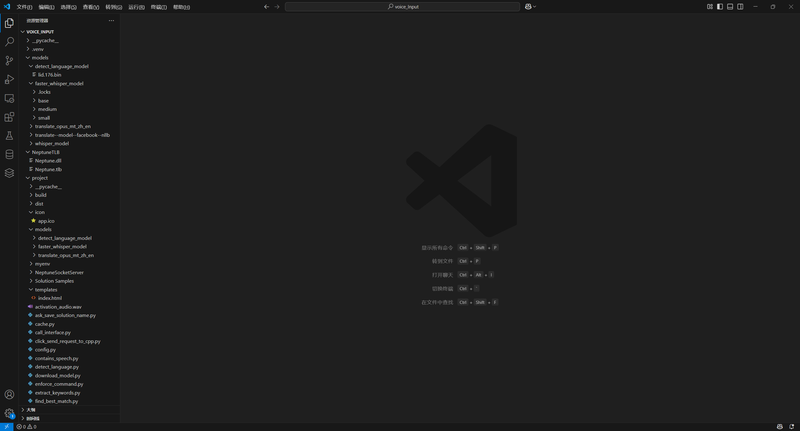Open the Neptune.tlb file
Viewport: 800px width, 431px height.
click(x=69, y=169)
